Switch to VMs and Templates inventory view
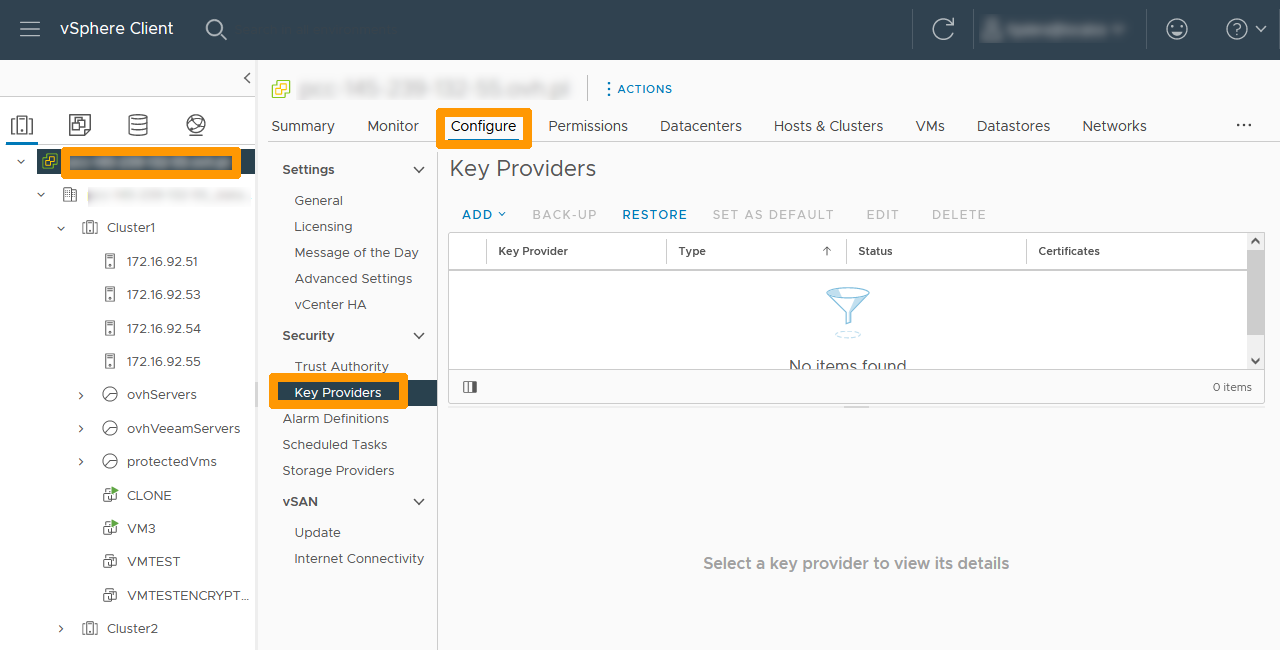1280x650 pixels. [x=80, y=125]
